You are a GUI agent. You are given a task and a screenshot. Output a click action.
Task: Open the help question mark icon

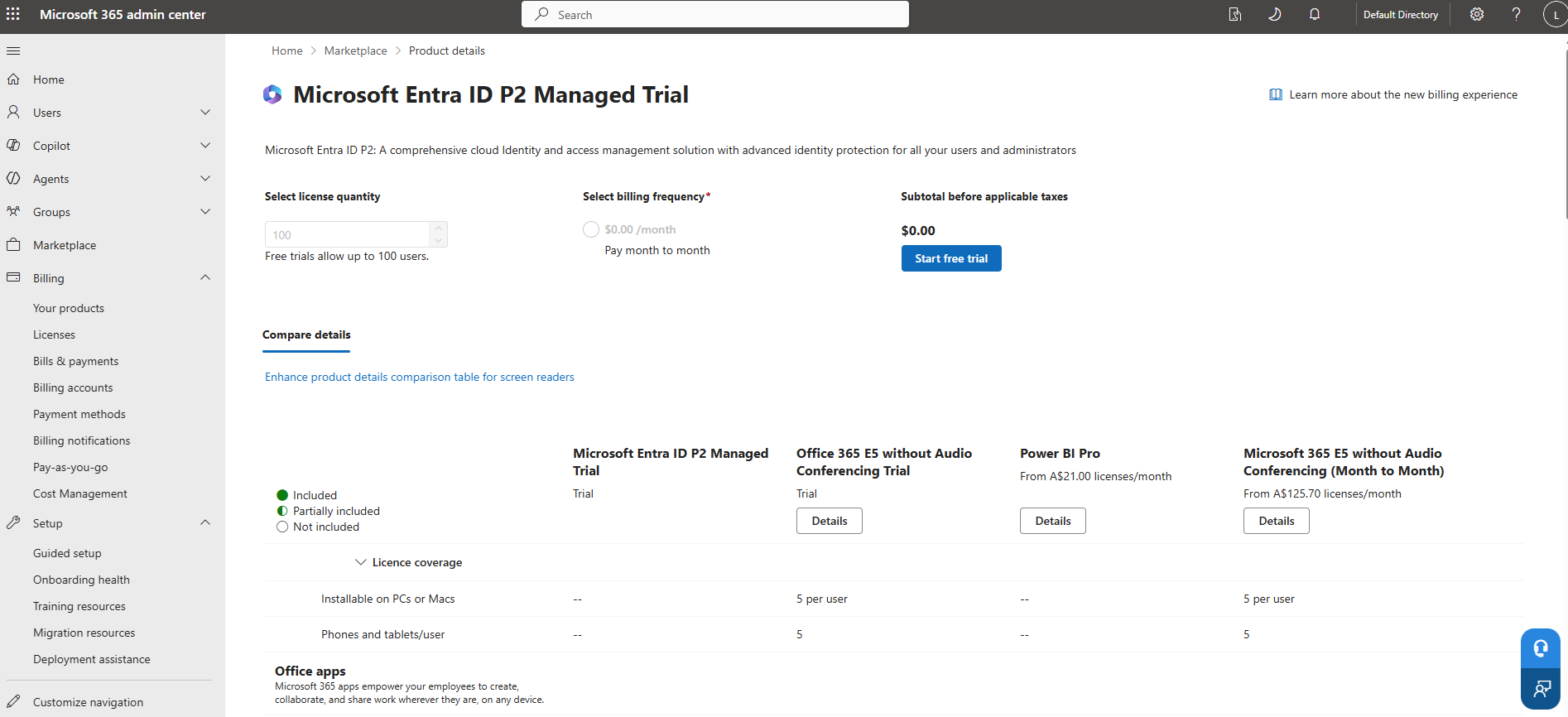pos(1517,14)
